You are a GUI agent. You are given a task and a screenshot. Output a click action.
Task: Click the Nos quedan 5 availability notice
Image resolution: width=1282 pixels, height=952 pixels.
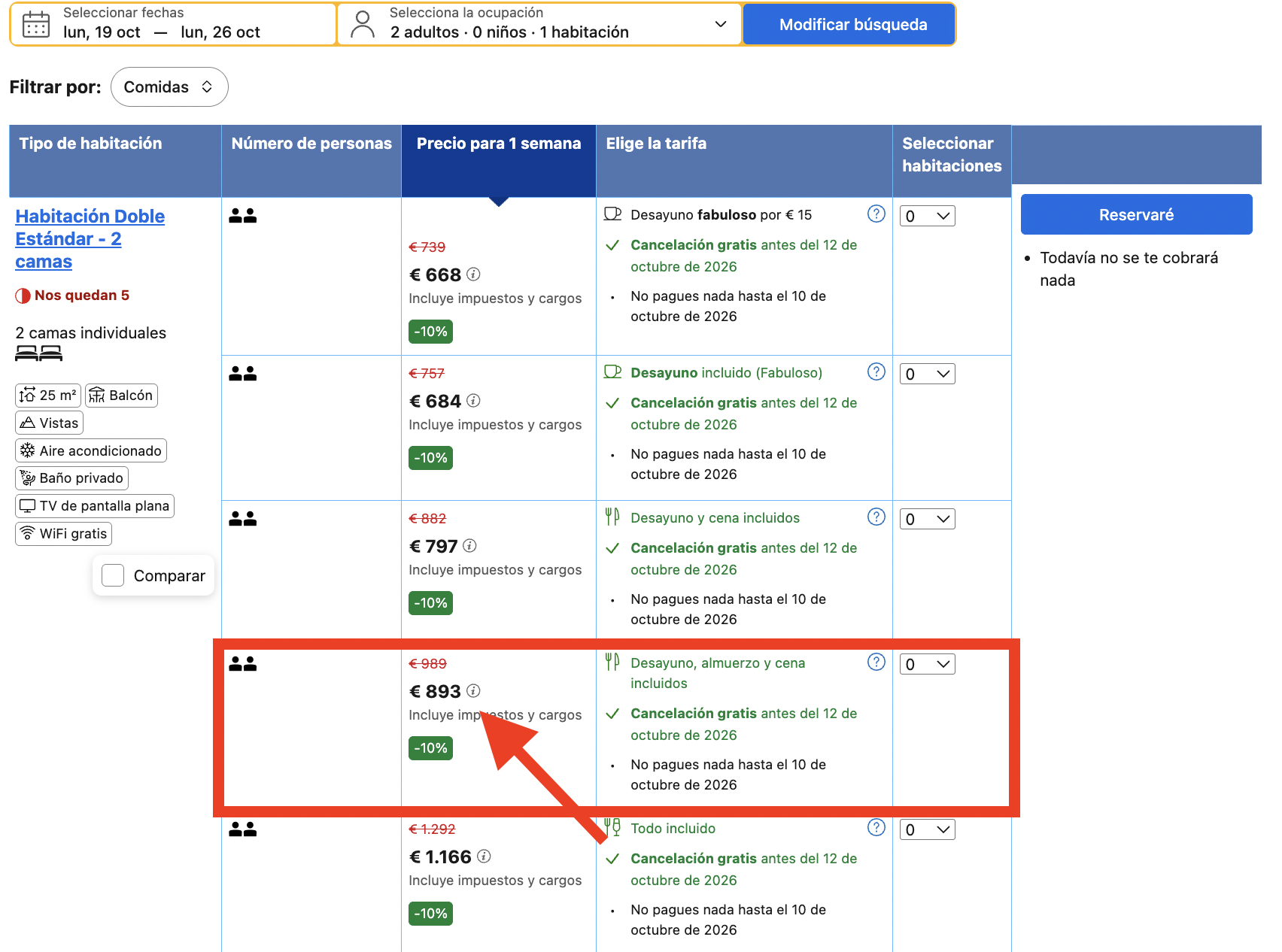tap(72, 296)
